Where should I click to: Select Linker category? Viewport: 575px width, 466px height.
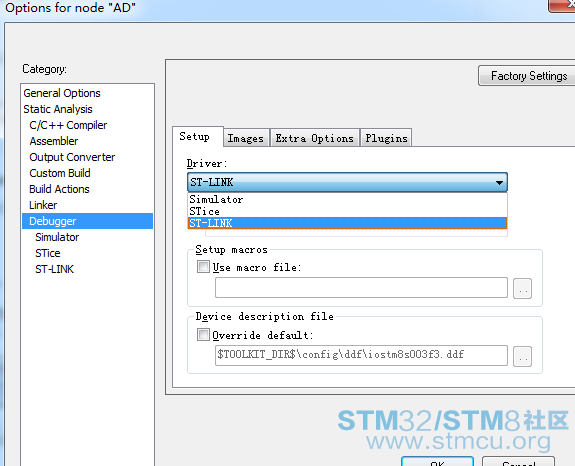(43, 205)
